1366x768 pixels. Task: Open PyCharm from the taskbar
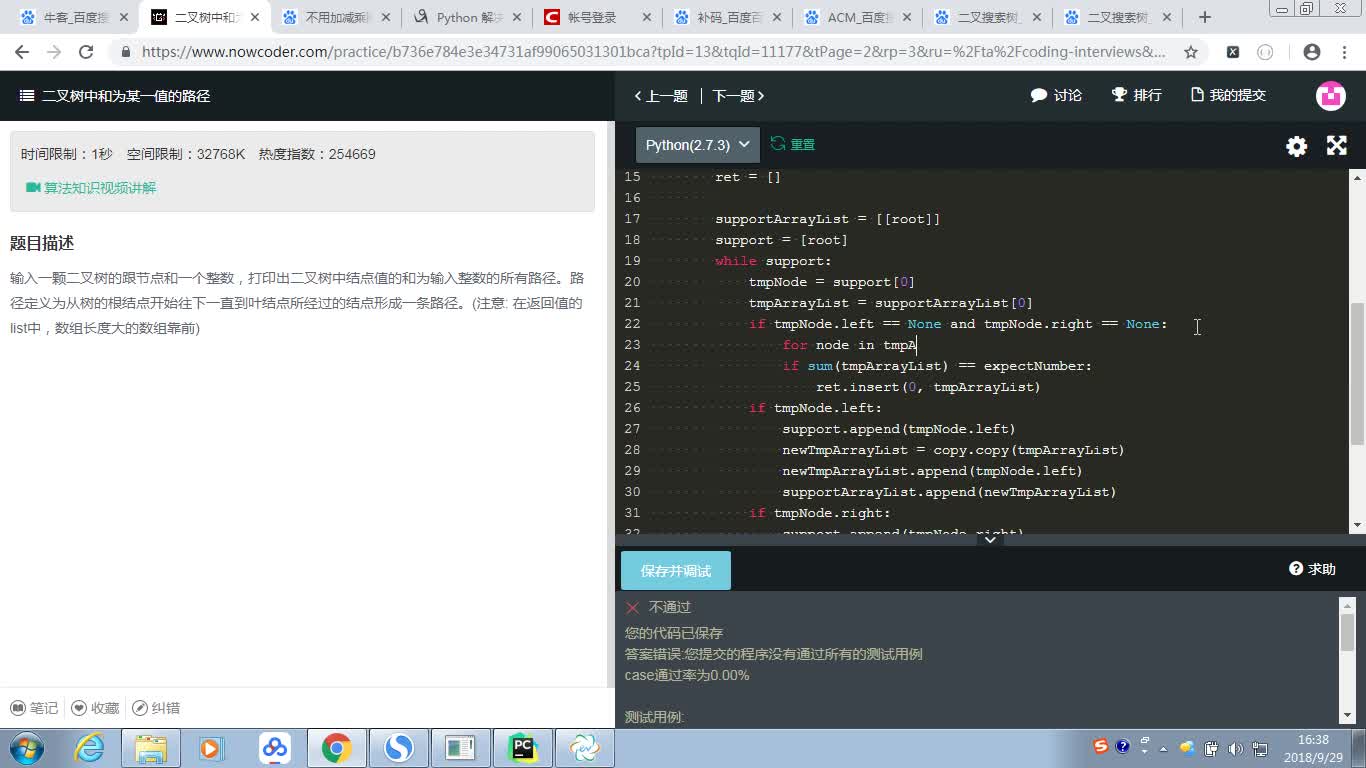pos(521,747)
